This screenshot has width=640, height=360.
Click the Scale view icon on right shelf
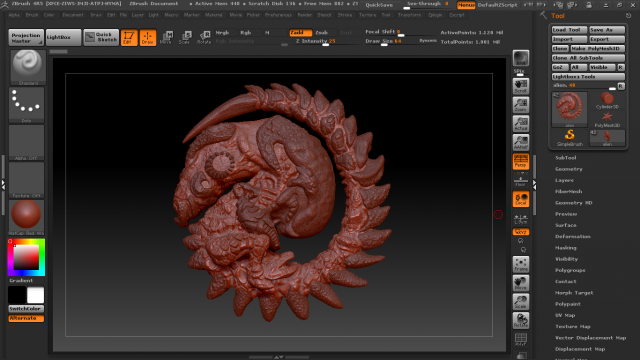click(x=521, y=302)
